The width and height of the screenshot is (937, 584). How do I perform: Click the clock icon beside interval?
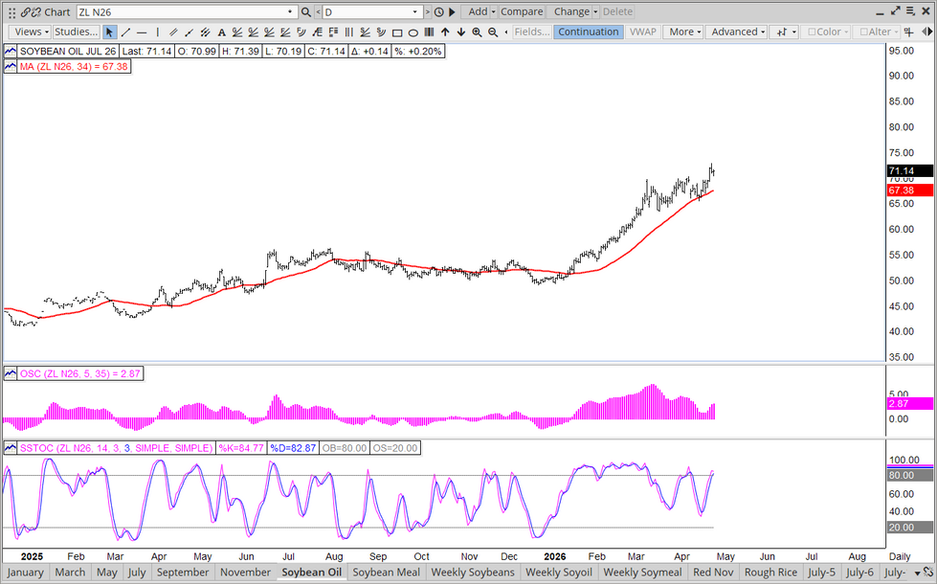click(439, 12)
